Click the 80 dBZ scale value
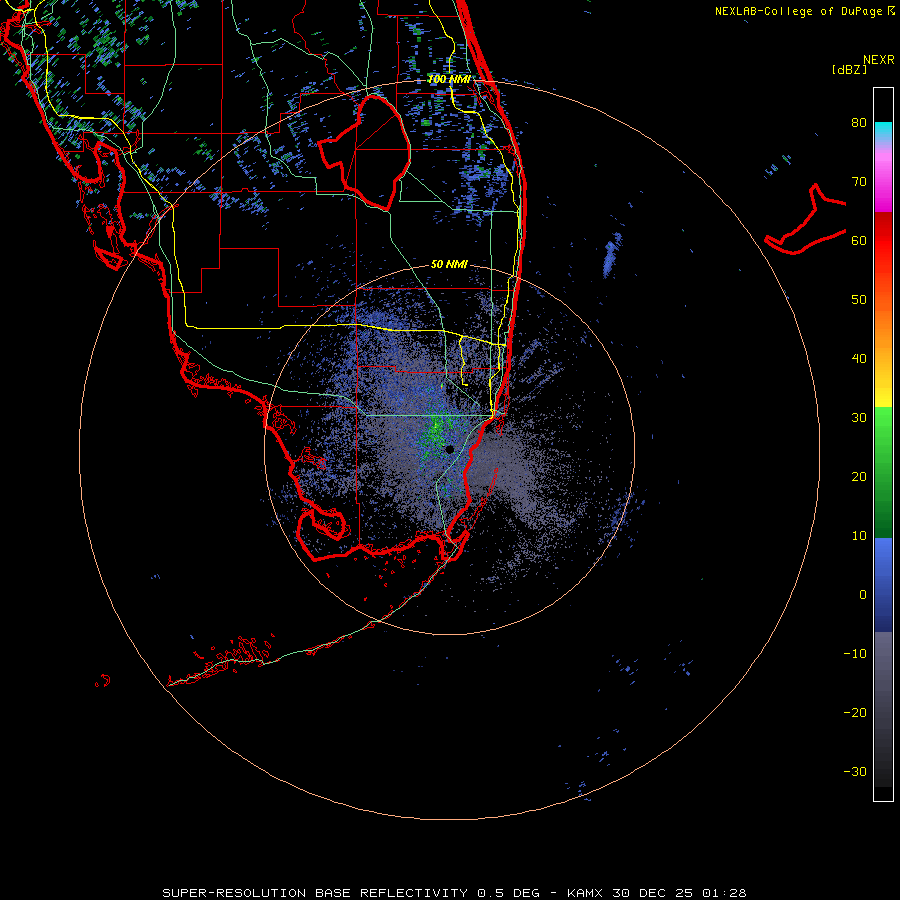Viewport: 900px width, 900px height. (x=859, y=122)
